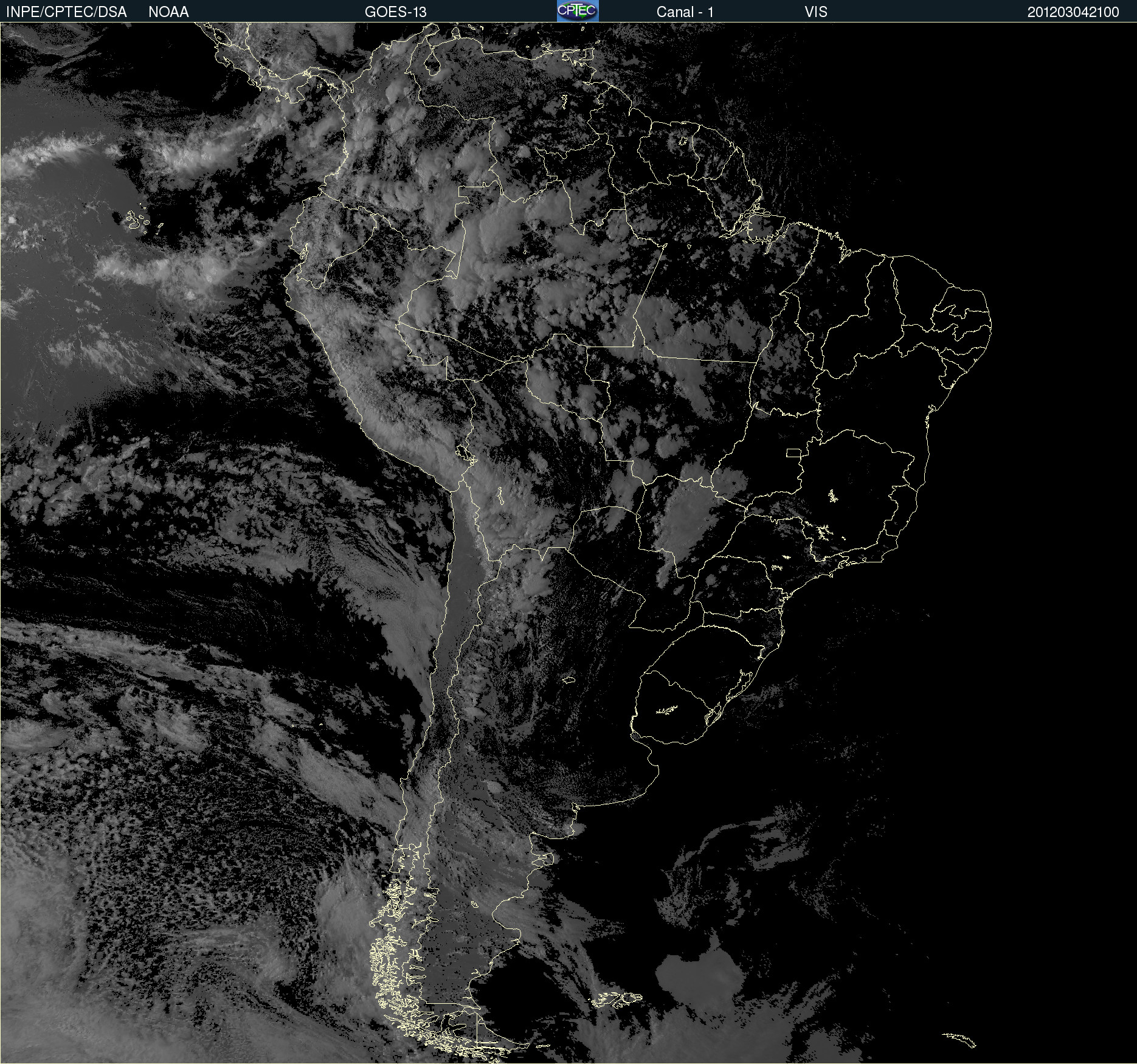Click the CPTEC logo in the header
Image resolution: width=1137 pixels, height=1064 pixels.
pos(578,11)
